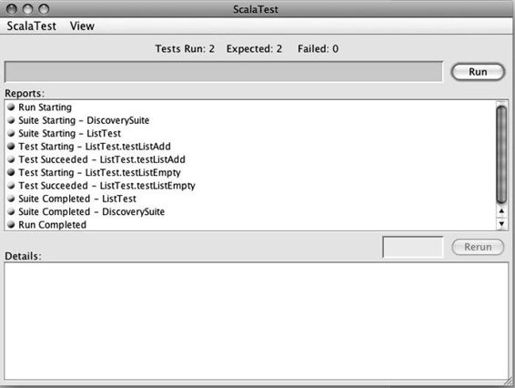Select icon for Test Starting ListTest.testListEmpty
Image resolution: width=515 pixels, height=388 pixels.
(x=11, y=172)
